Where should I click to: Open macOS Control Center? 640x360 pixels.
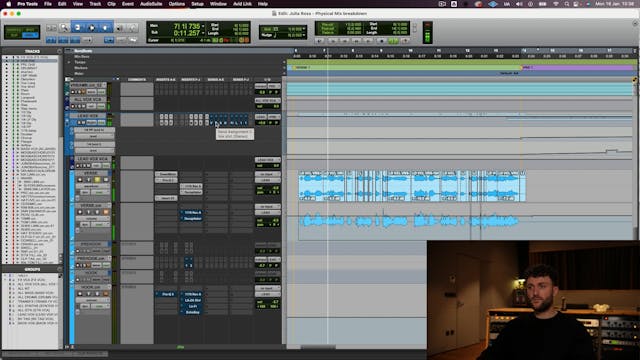tap(576, 4)
